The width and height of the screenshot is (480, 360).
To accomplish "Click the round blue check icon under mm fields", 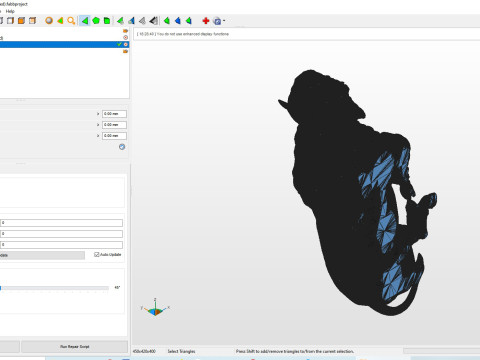I will [x=122, y=147].
